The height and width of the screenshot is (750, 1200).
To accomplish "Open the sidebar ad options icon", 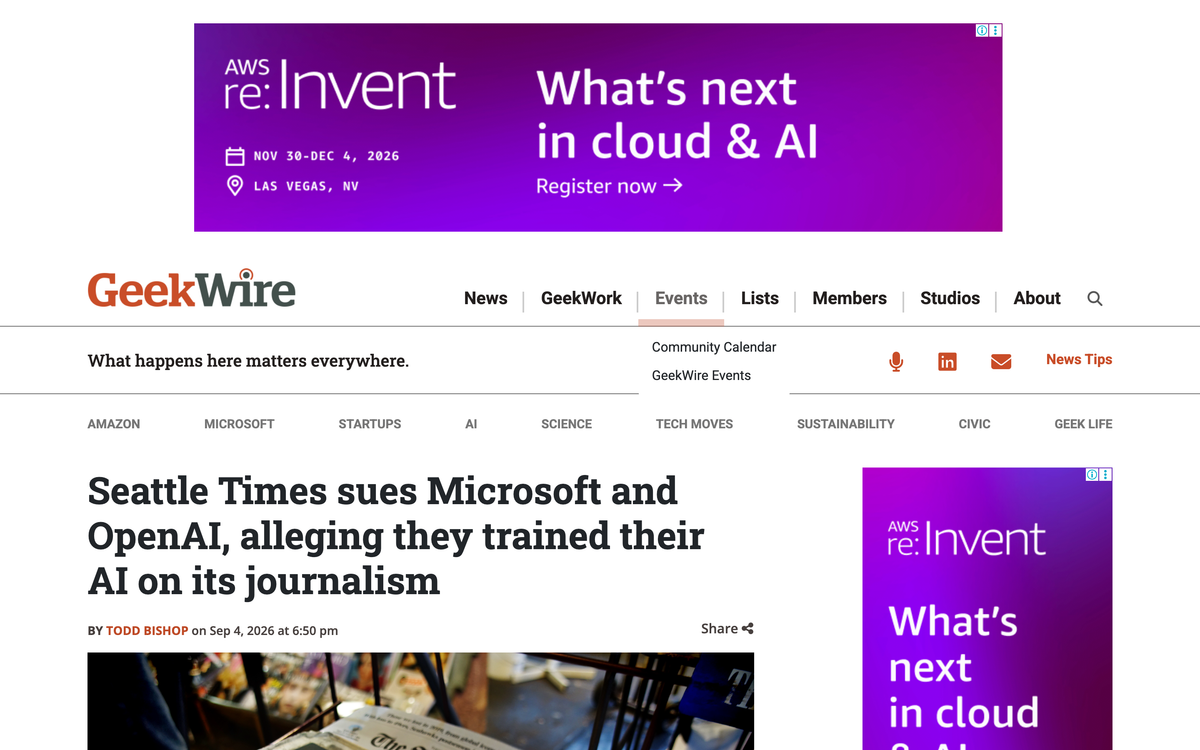I will 1106,475.
